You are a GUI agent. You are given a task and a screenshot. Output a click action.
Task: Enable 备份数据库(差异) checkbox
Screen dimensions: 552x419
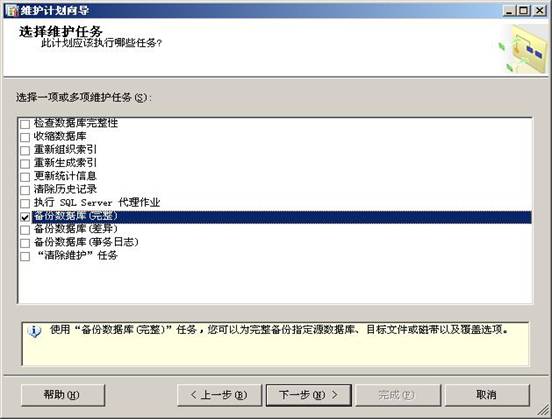(x=25, y=230)
